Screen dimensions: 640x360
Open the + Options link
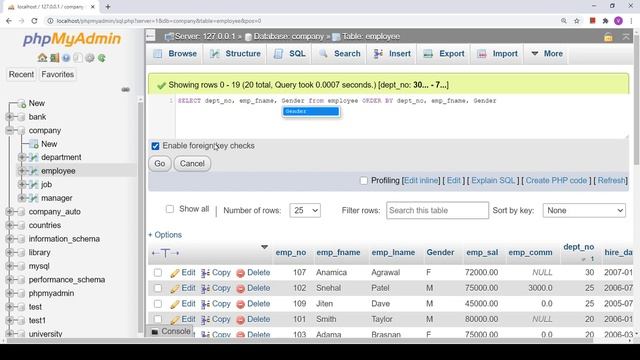165,235
